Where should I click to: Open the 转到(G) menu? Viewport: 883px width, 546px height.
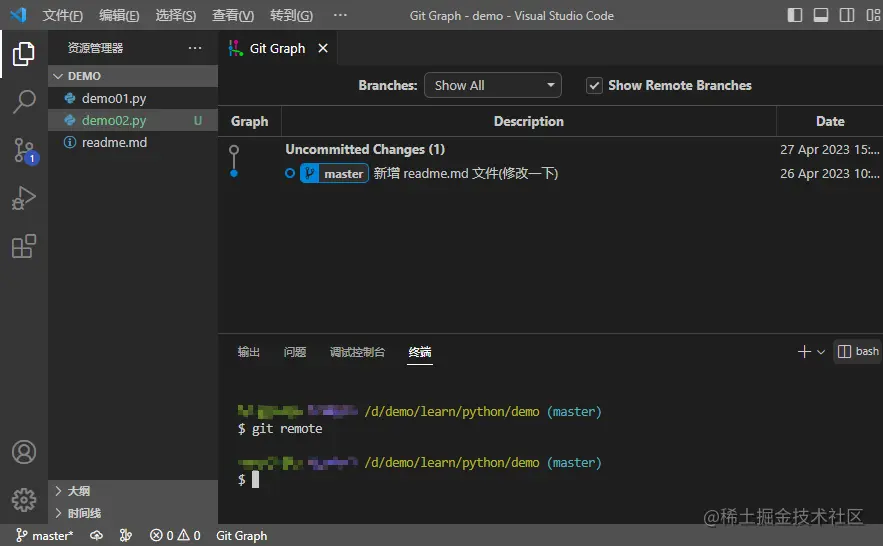(291, 15)
